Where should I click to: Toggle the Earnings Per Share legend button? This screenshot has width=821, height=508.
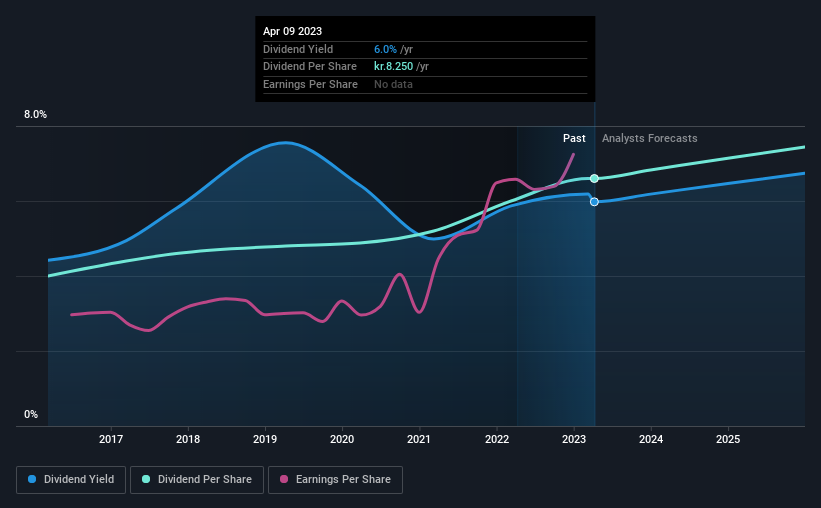pos(335,480)
